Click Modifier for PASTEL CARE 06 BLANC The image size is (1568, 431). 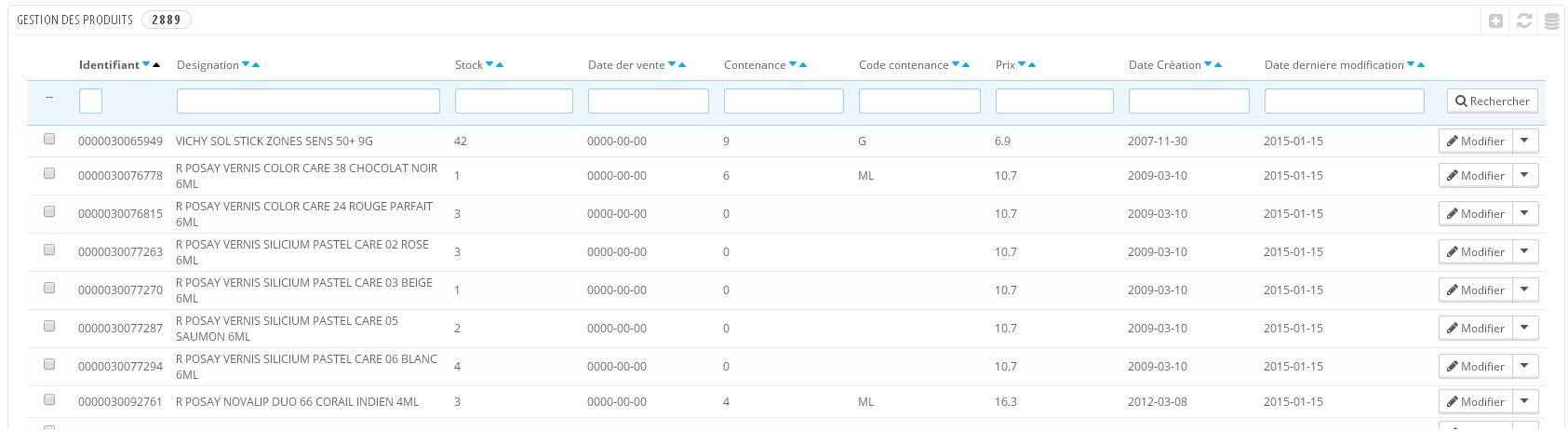coord(1476,366)
